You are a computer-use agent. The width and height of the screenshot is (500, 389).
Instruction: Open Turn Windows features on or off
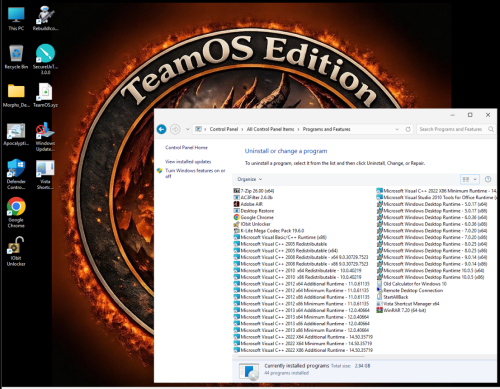195,173
